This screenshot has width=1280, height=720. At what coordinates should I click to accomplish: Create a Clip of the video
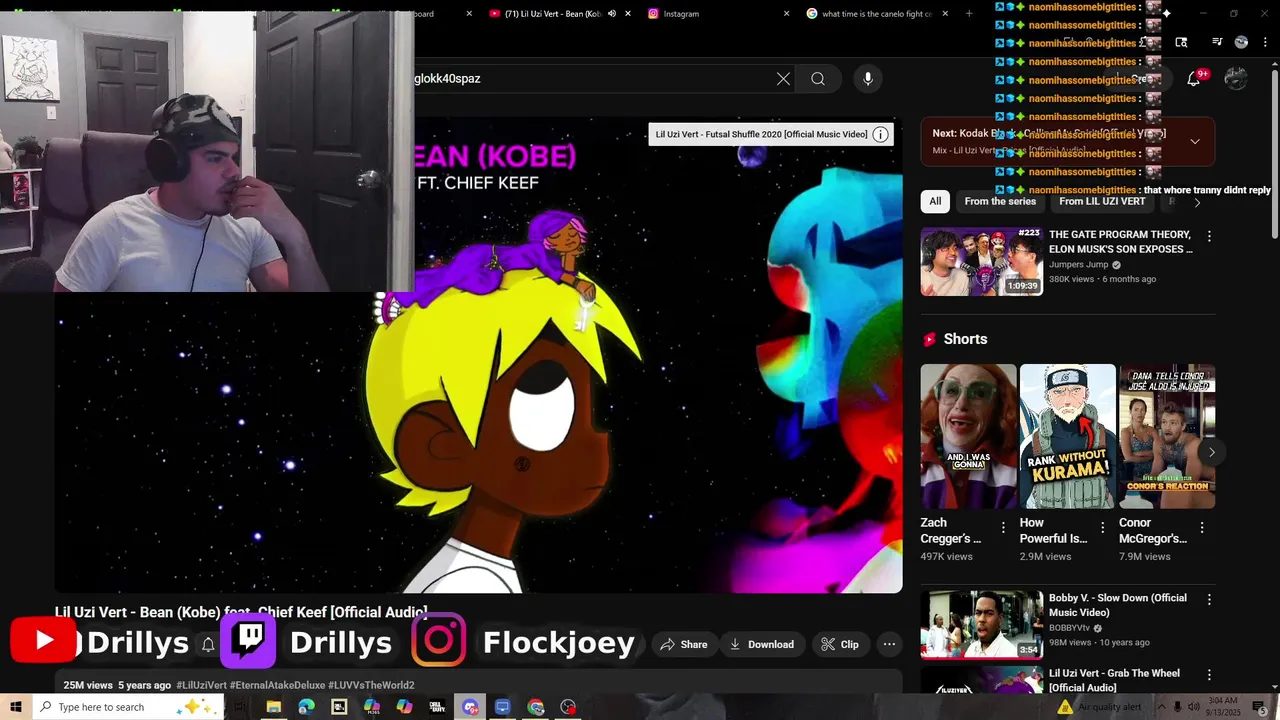point(840,645)
